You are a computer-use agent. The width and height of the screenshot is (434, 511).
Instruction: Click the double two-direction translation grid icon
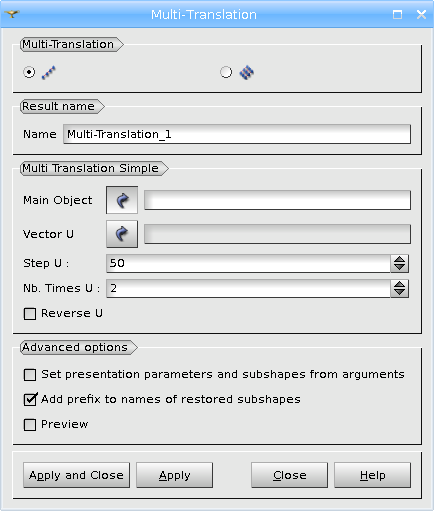(x=247, y=72)
